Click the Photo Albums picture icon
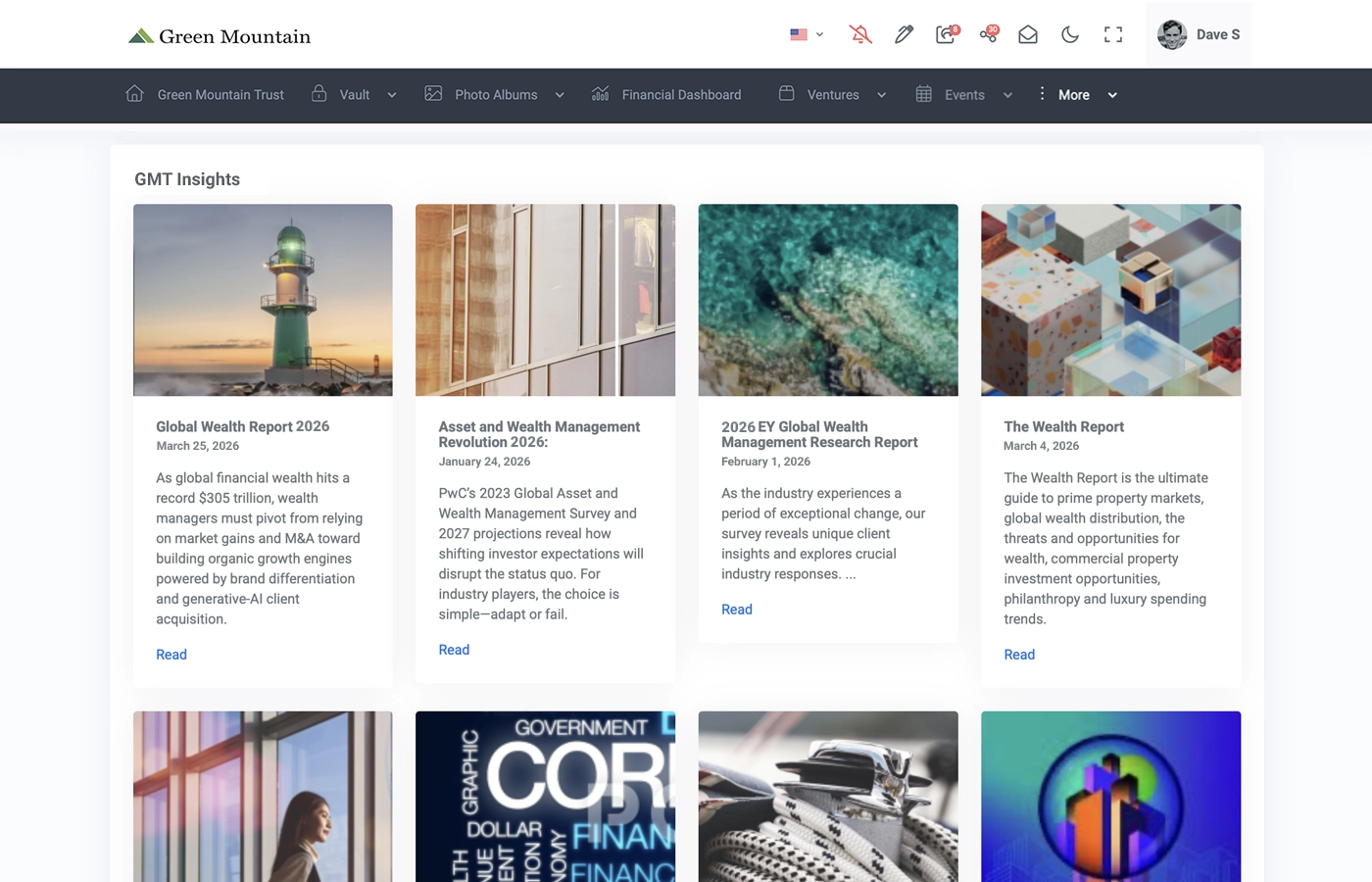1372x882 pixels. click(433, 94)
